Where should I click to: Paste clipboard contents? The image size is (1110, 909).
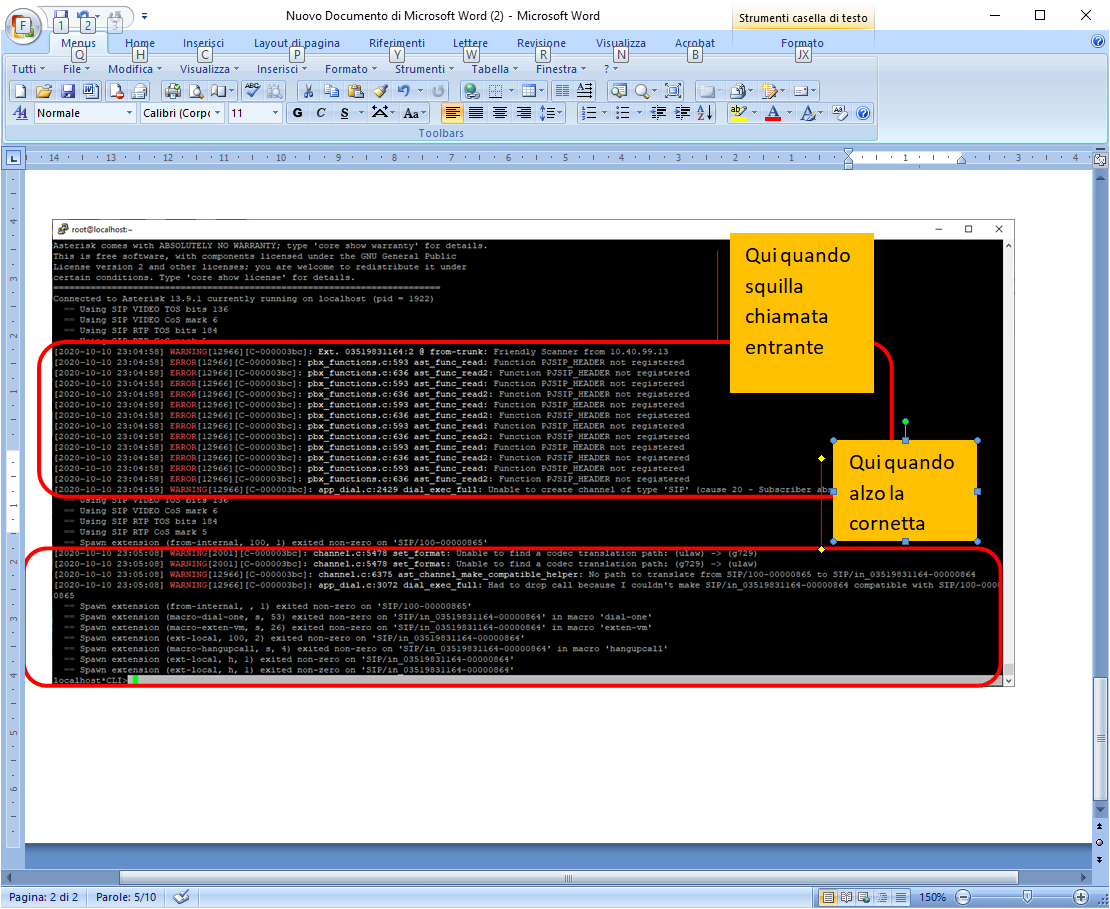pyautogui.click(x=355, y=91)
